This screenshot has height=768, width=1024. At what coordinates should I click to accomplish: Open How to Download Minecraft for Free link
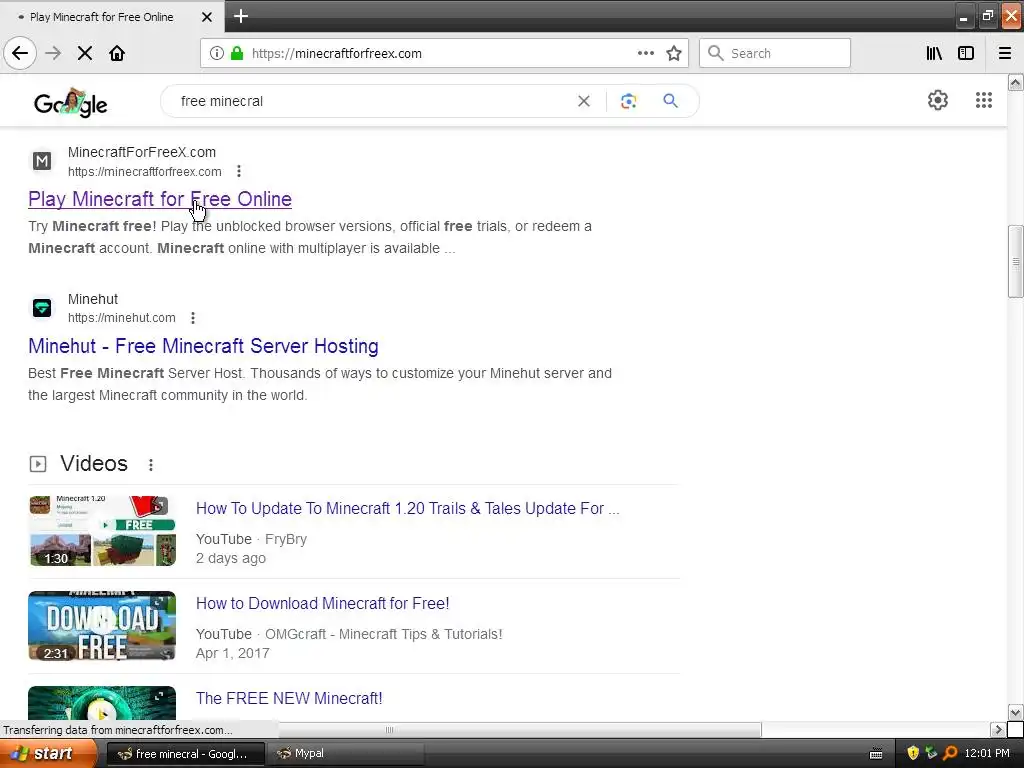tap(323, 603)
